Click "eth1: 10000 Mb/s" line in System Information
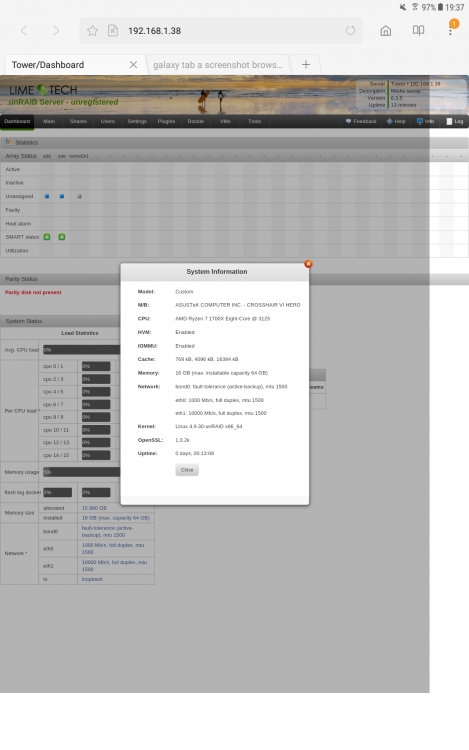Screen dimensions: 469x750 click(221, 413)
